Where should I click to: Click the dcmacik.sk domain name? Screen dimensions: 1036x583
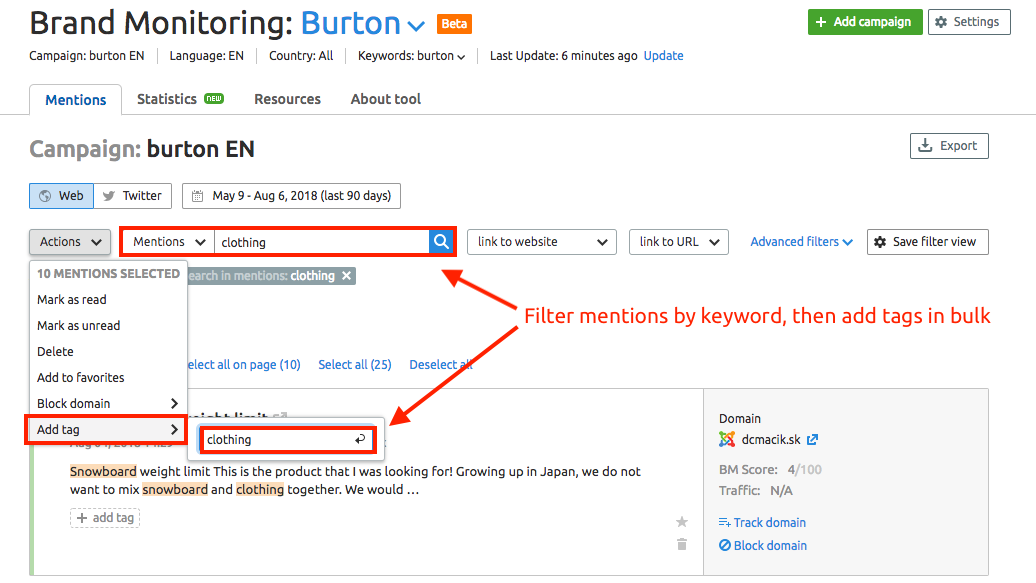pyautogui.click(x=771, y=440)
